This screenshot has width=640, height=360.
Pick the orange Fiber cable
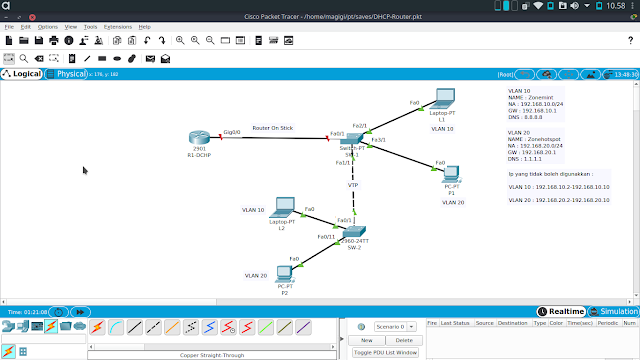pyautogui.click(x=172, y=327)
